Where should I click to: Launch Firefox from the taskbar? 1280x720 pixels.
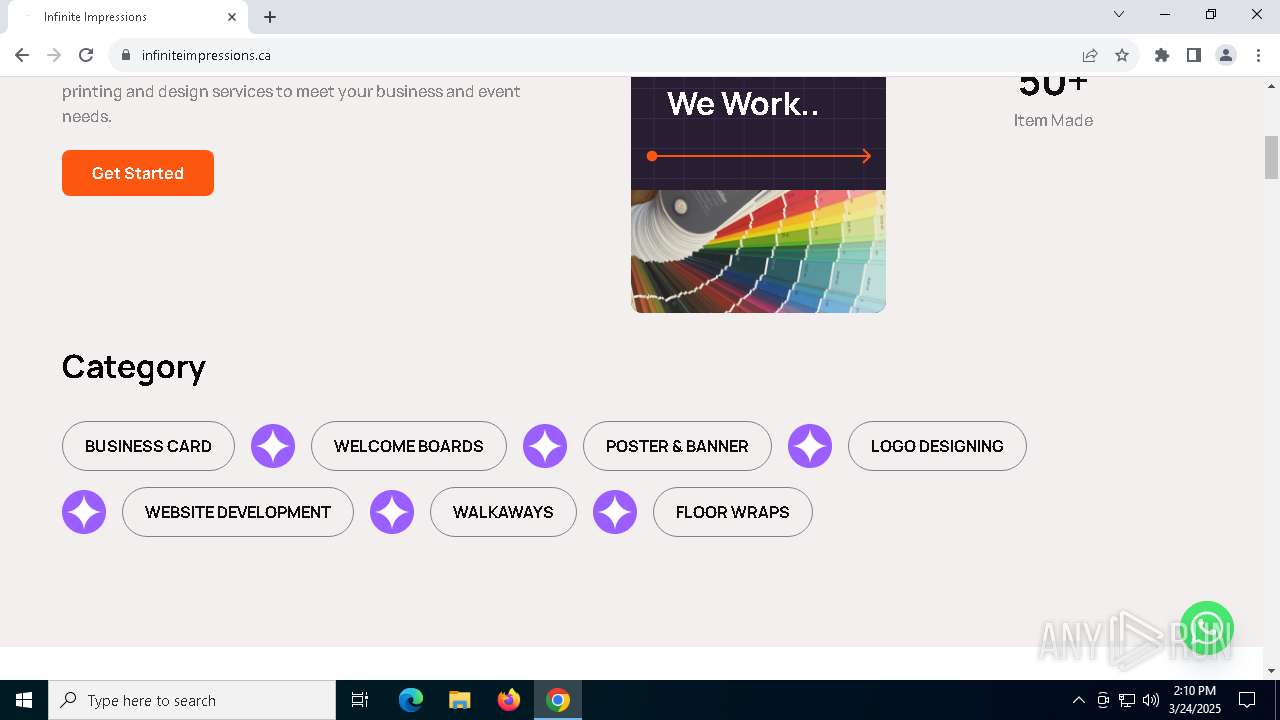pyautogui.click(x=509, y=700)
